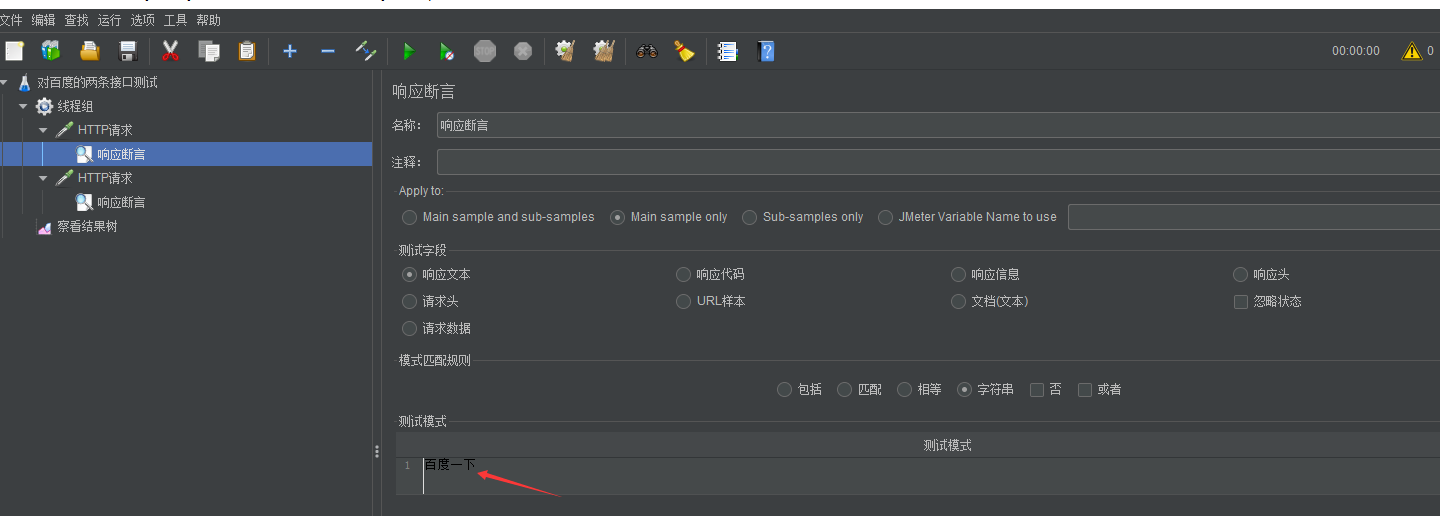Choose 包括 matching rule radio

[784, 389]
